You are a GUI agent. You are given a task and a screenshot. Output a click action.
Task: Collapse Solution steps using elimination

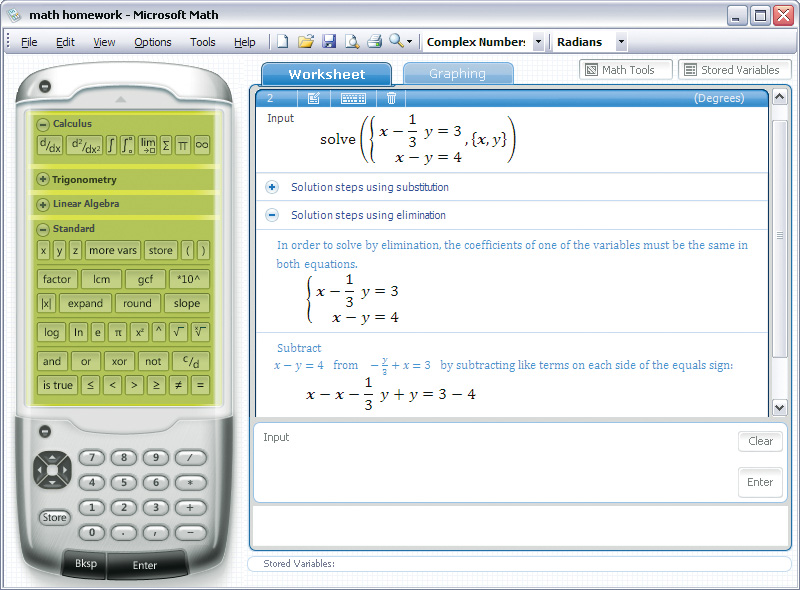pyautogui.click(x=272, y=215)
